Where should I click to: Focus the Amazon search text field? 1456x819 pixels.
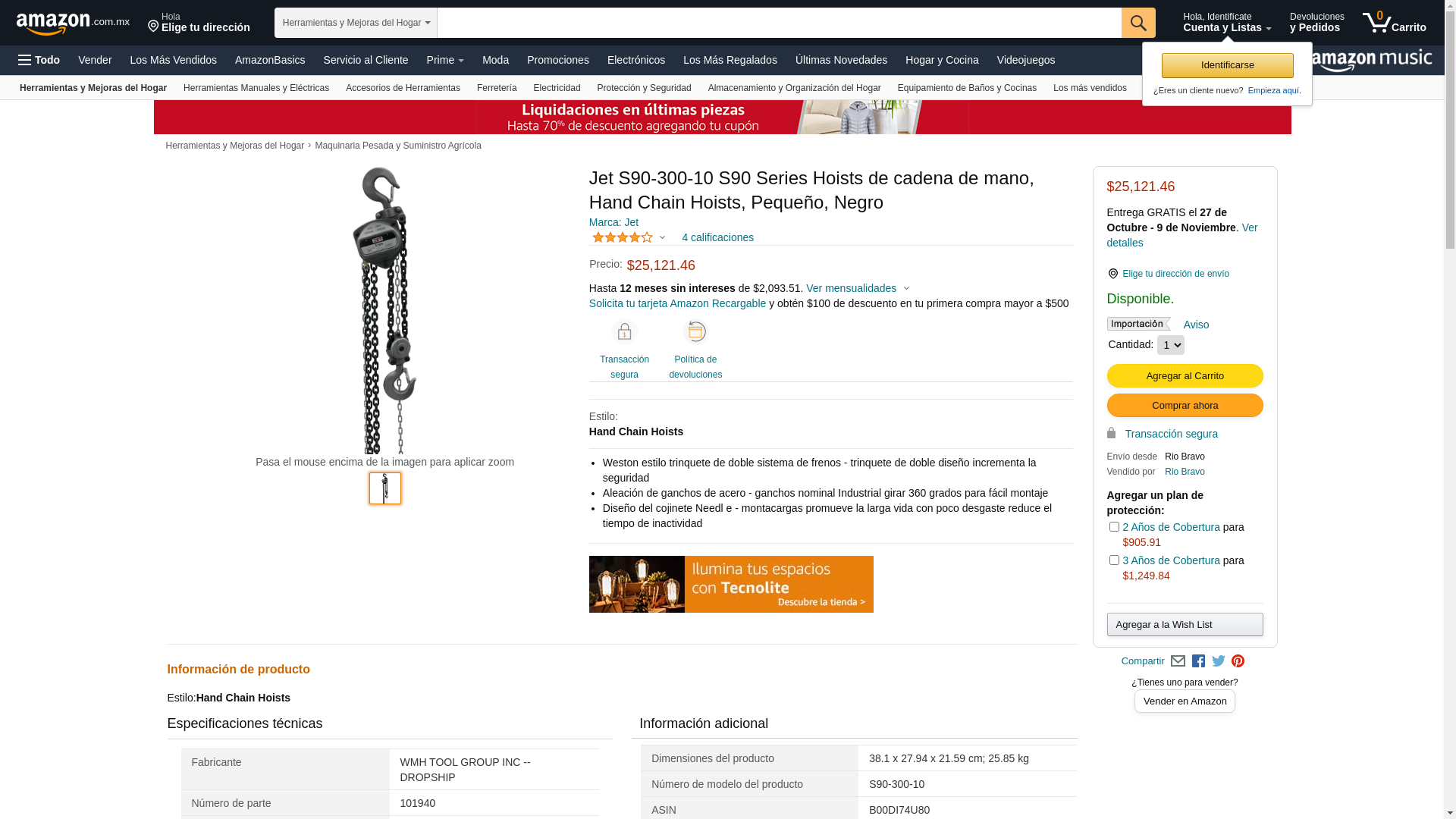(779, 23)
